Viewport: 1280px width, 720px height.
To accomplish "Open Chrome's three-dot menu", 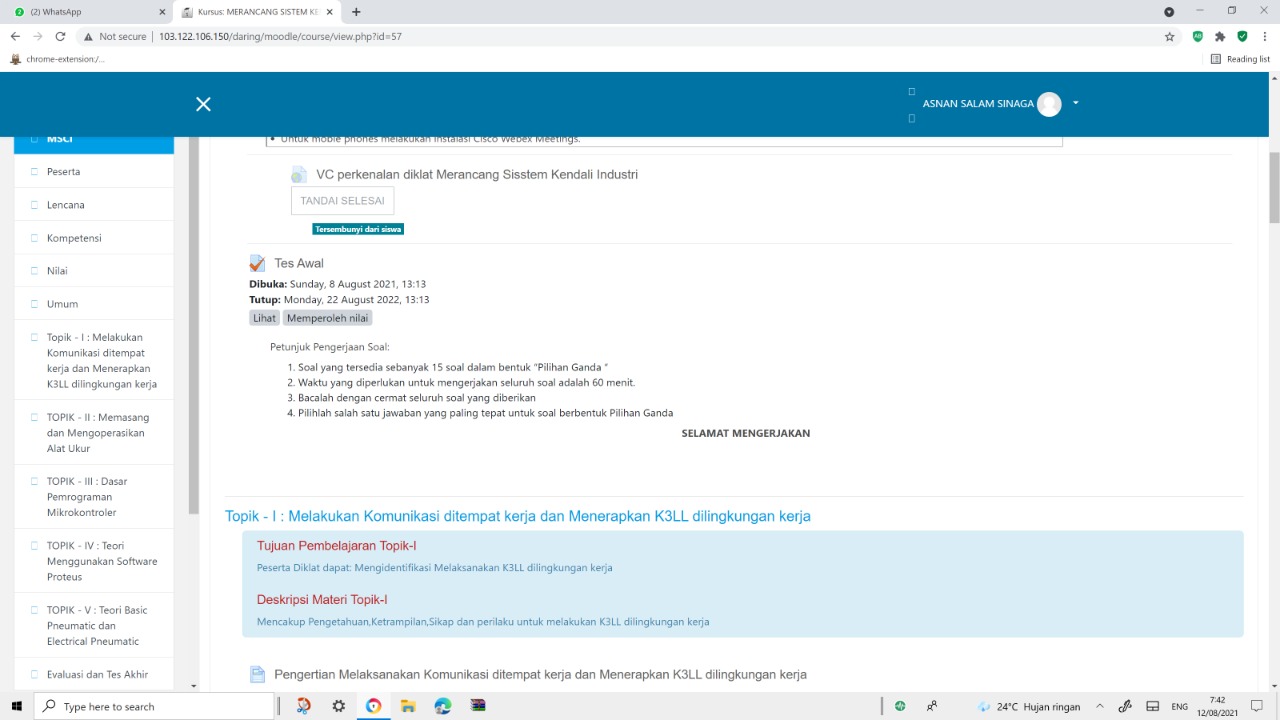I will pos(1265,36).
